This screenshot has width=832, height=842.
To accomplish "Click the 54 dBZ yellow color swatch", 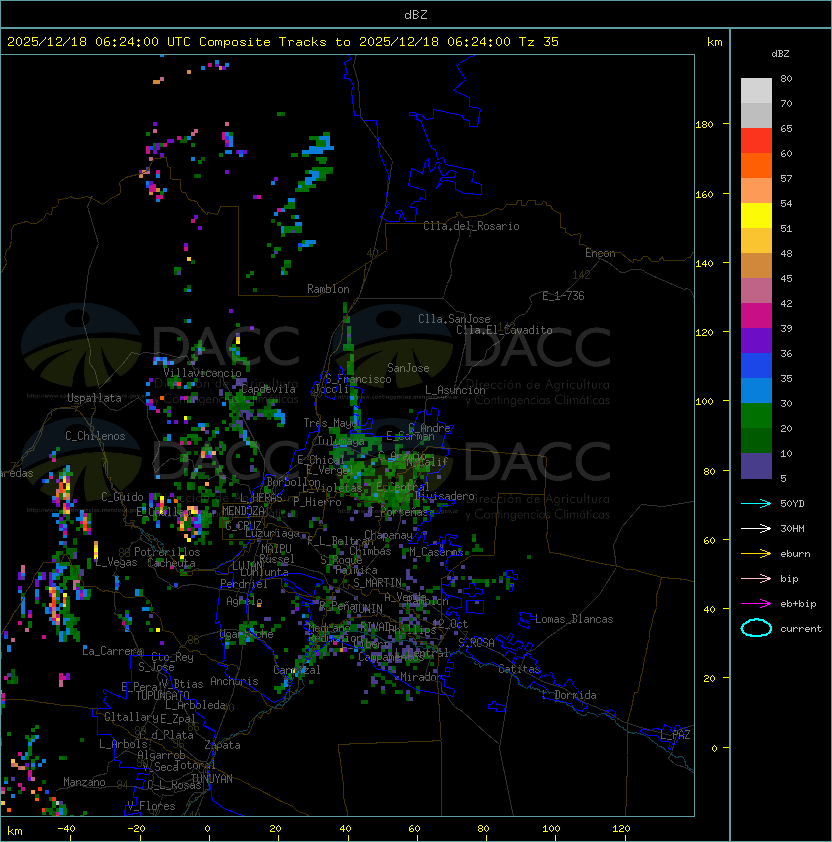I will pos(756,215).
